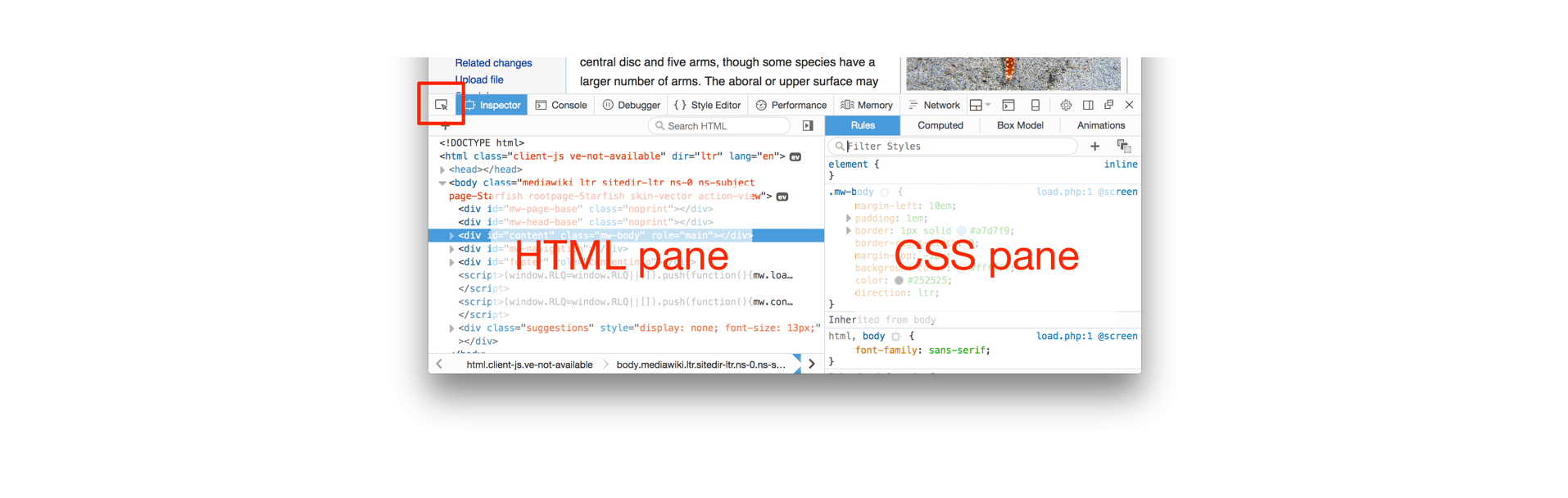This screenshot has width=1568, height=498.
Task: Add a new node with plus button
Action: click(445, 126)
